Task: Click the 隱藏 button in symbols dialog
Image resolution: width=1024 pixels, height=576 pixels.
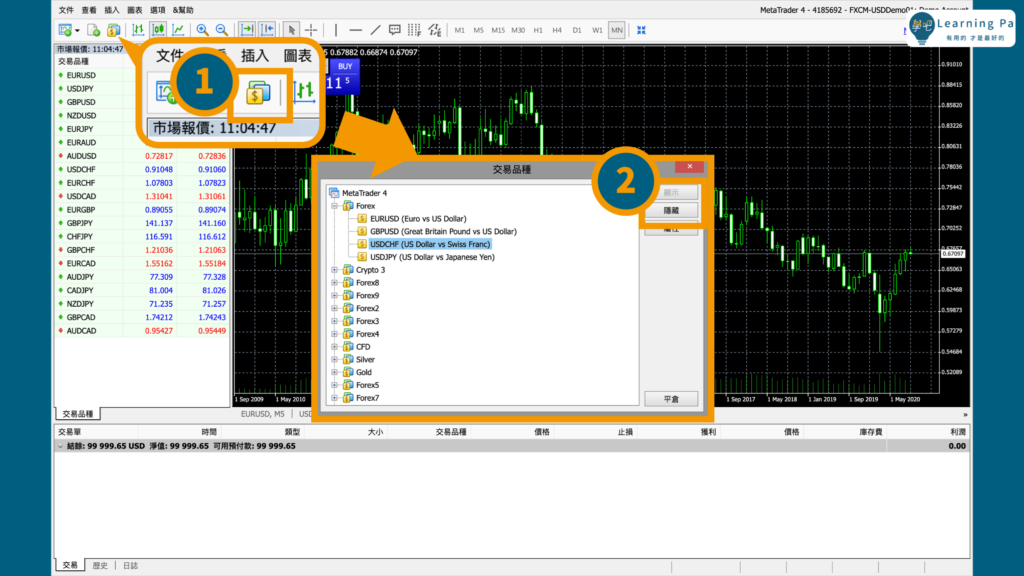Action: 671,210
